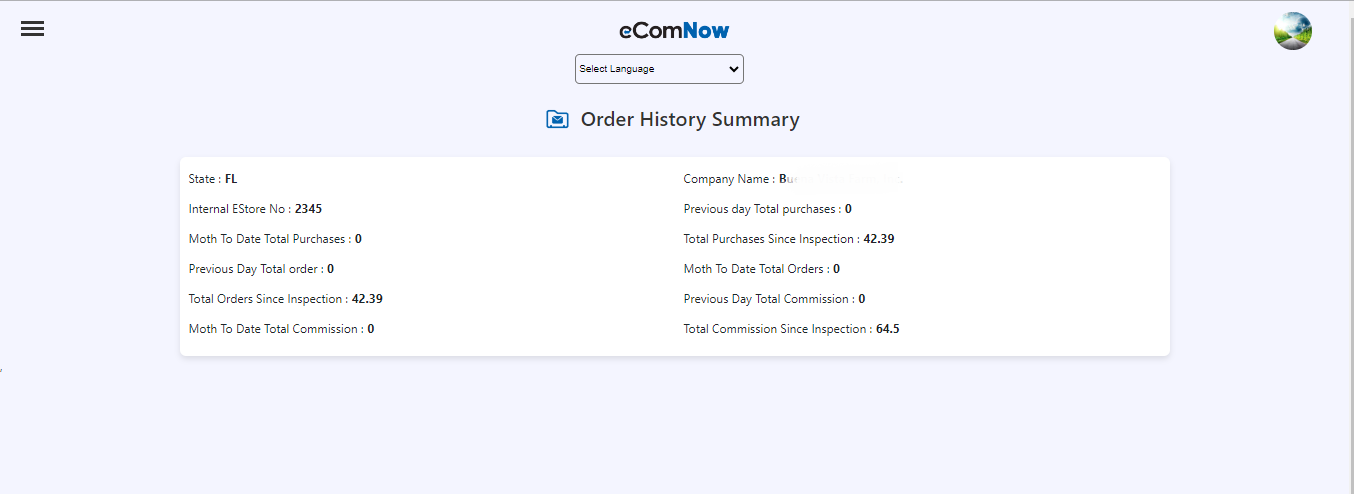Click the 64.5 commission value
The width and height of the screenshot is (1354, 494).
coord(888,329)
